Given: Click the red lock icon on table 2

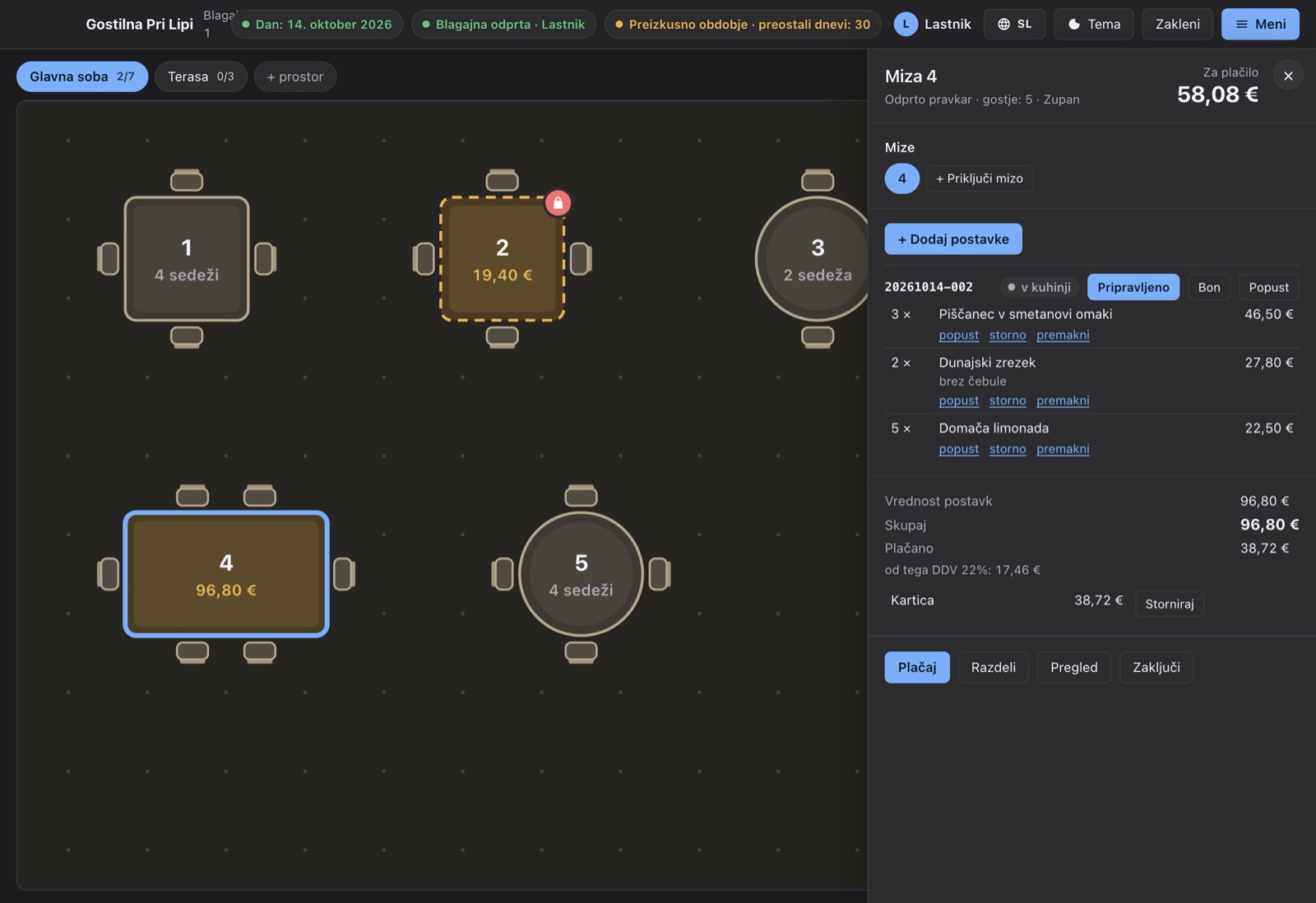Looking at the screenshot, I should tap(558, 202).
